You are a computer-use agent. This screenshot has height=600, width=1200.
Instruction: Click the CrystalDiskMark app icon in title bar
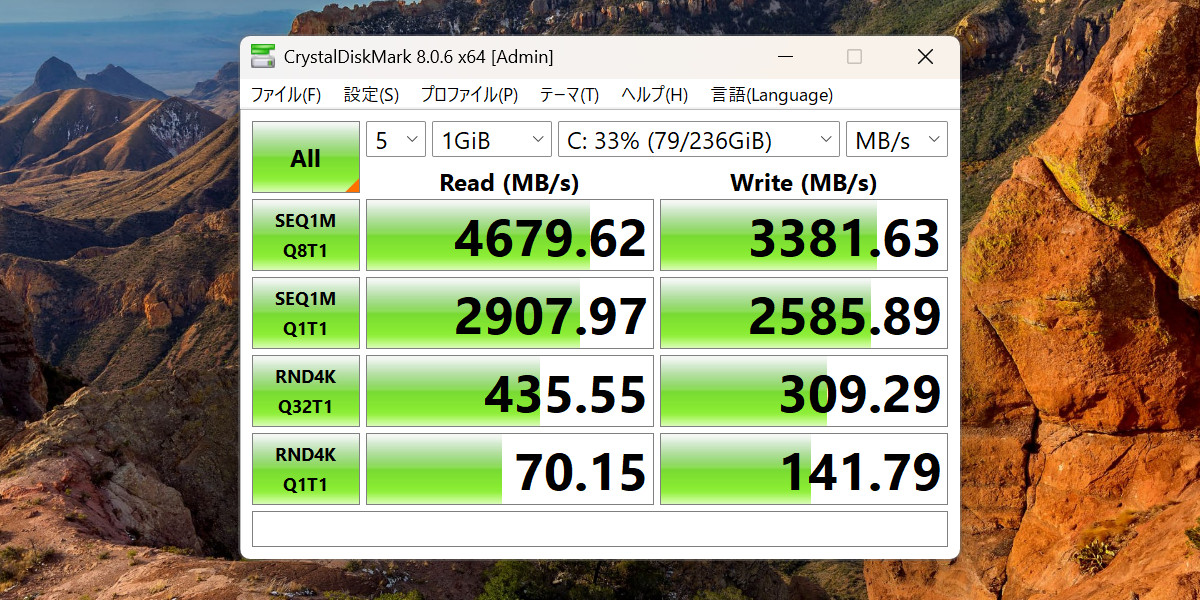pos(263,57)
